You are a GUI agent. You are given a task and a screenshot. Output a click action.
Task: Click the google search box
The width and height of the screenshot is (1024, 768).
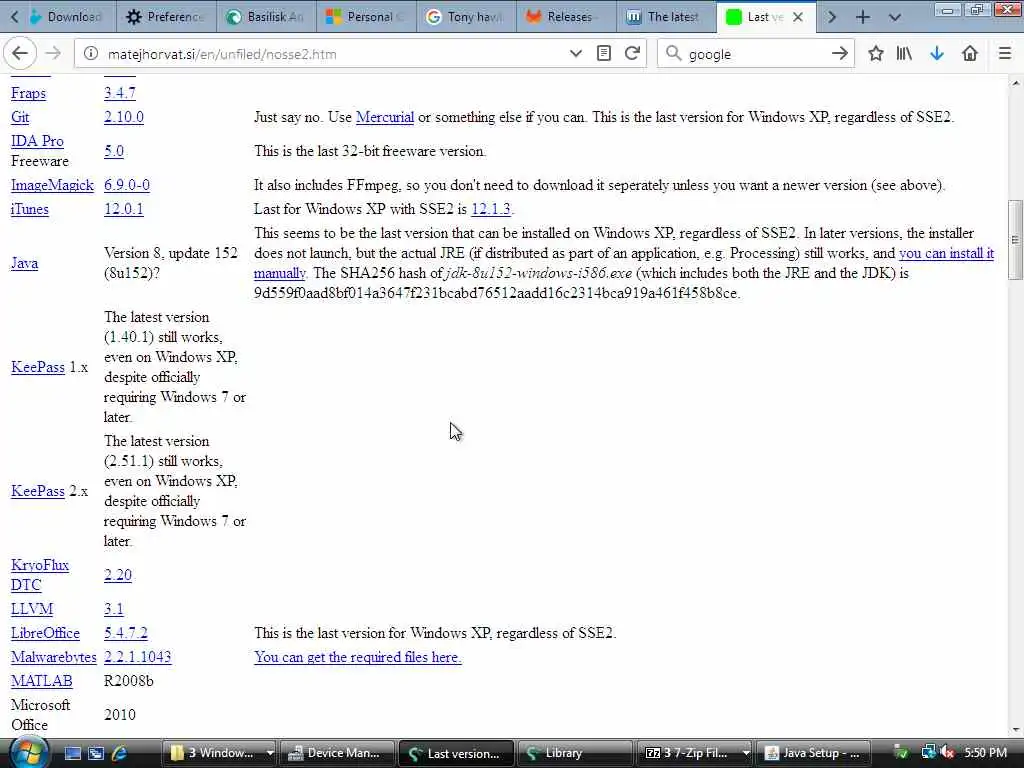coord(754,54)
